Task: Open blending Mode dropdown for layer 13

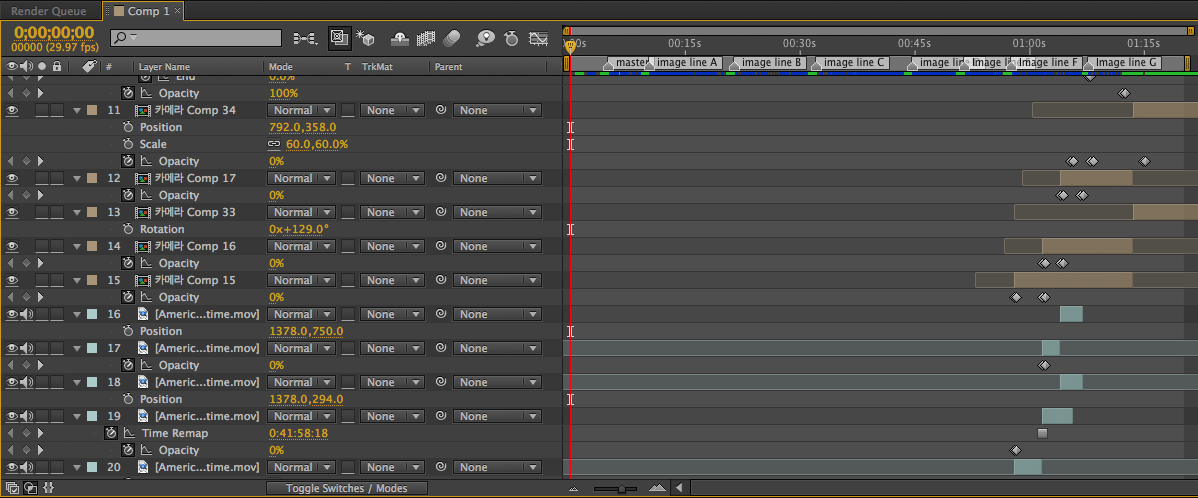Action: [x=300, y=212]
